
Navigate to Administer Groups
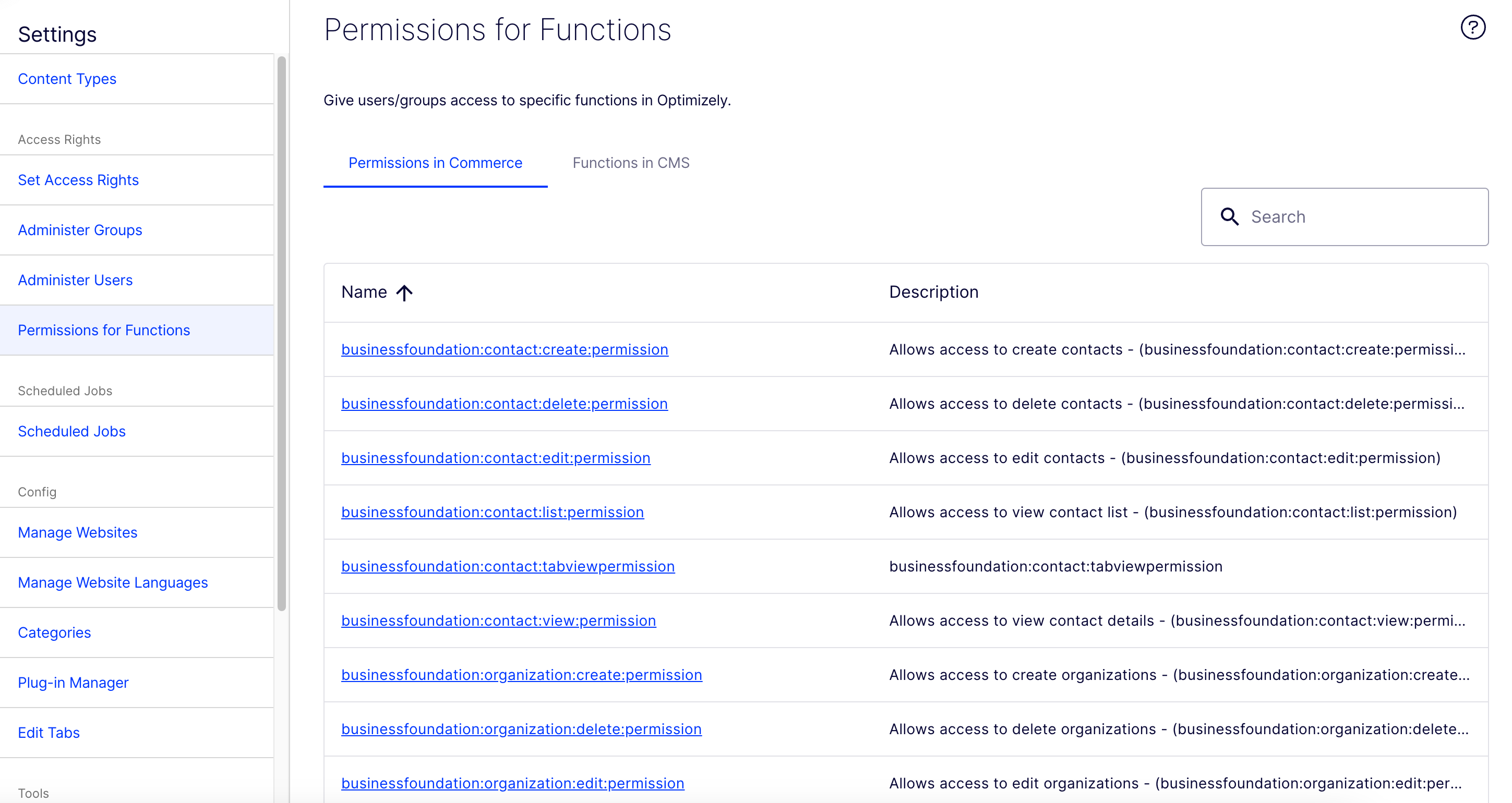coord(80,230)
